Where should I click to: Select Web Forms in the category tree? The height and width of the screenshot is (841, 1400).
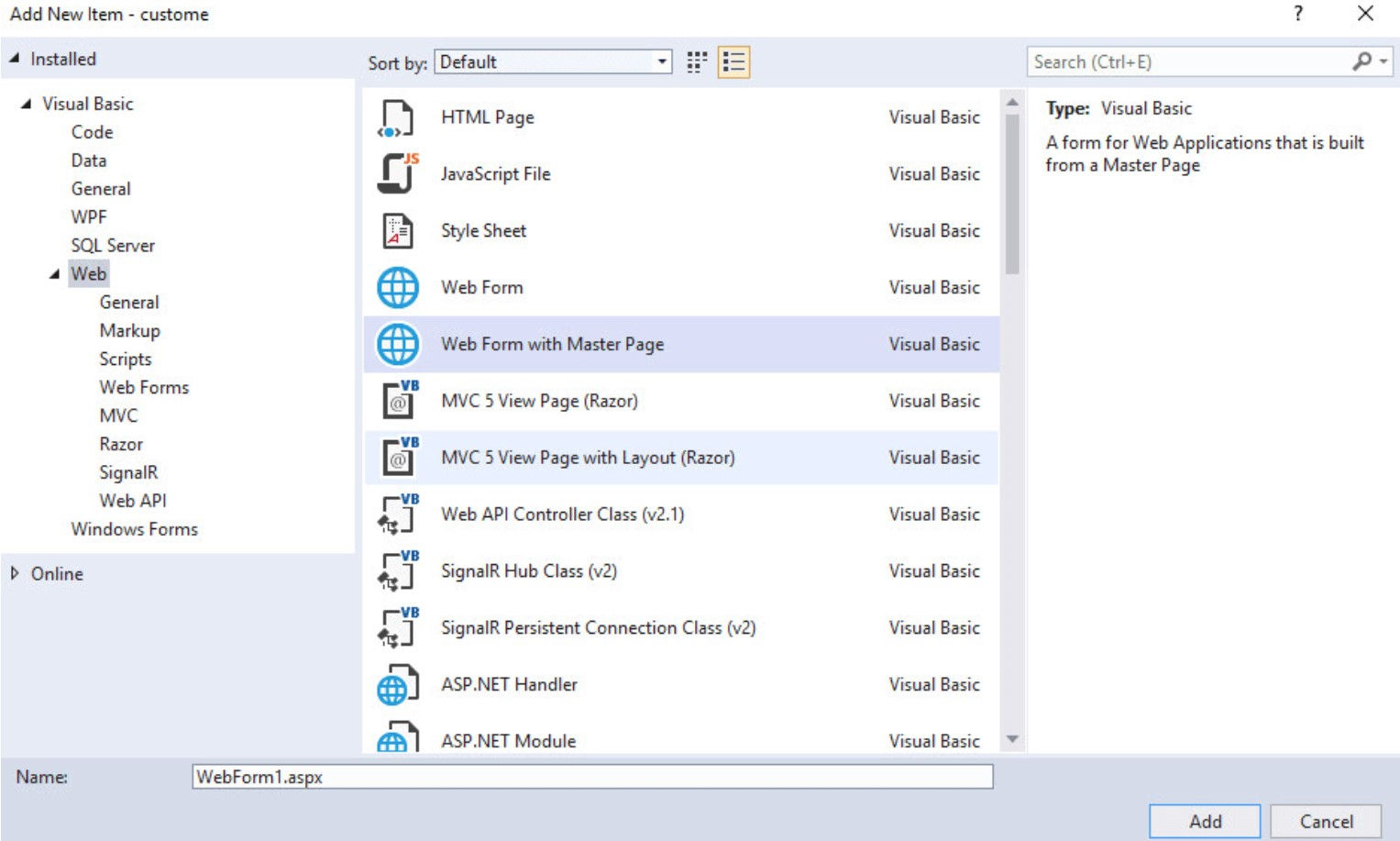(x=144, y=387)
